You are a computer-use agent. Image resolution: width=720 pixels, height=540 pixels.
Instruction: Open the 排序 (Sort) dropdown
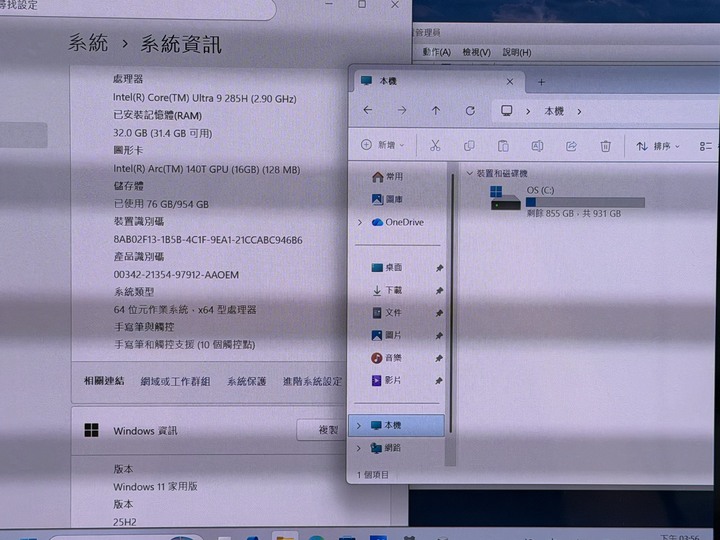pos(658,146)
